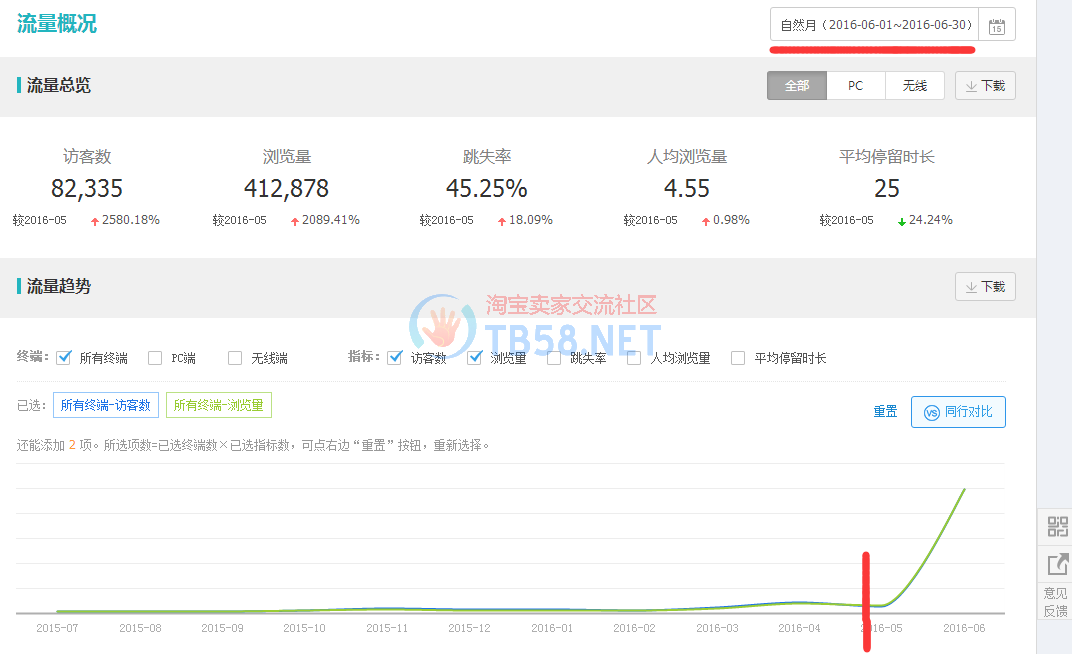Image resolution: width=1072 pixels, height=654 pixels.
Task: Download the 流量总览 overview data
Action: tap(985, 86)
